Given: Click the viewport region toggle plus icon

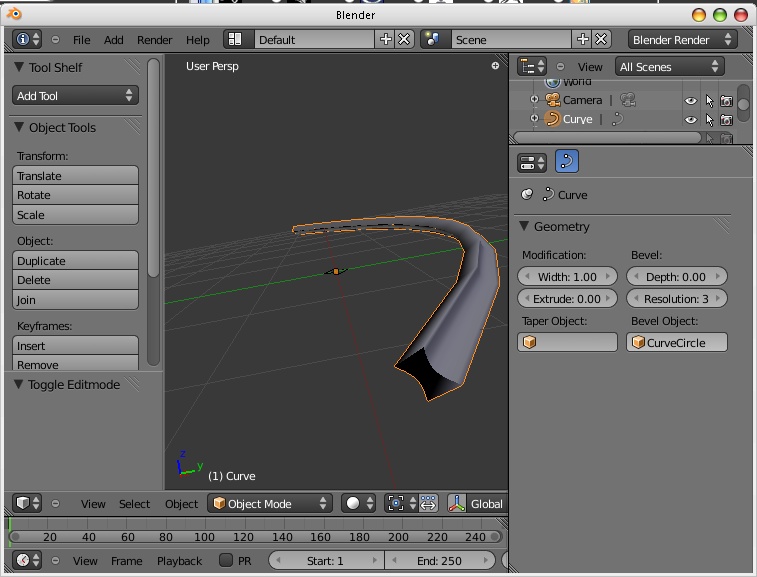Looking at the screenshot, I should [x=495, y=66].
